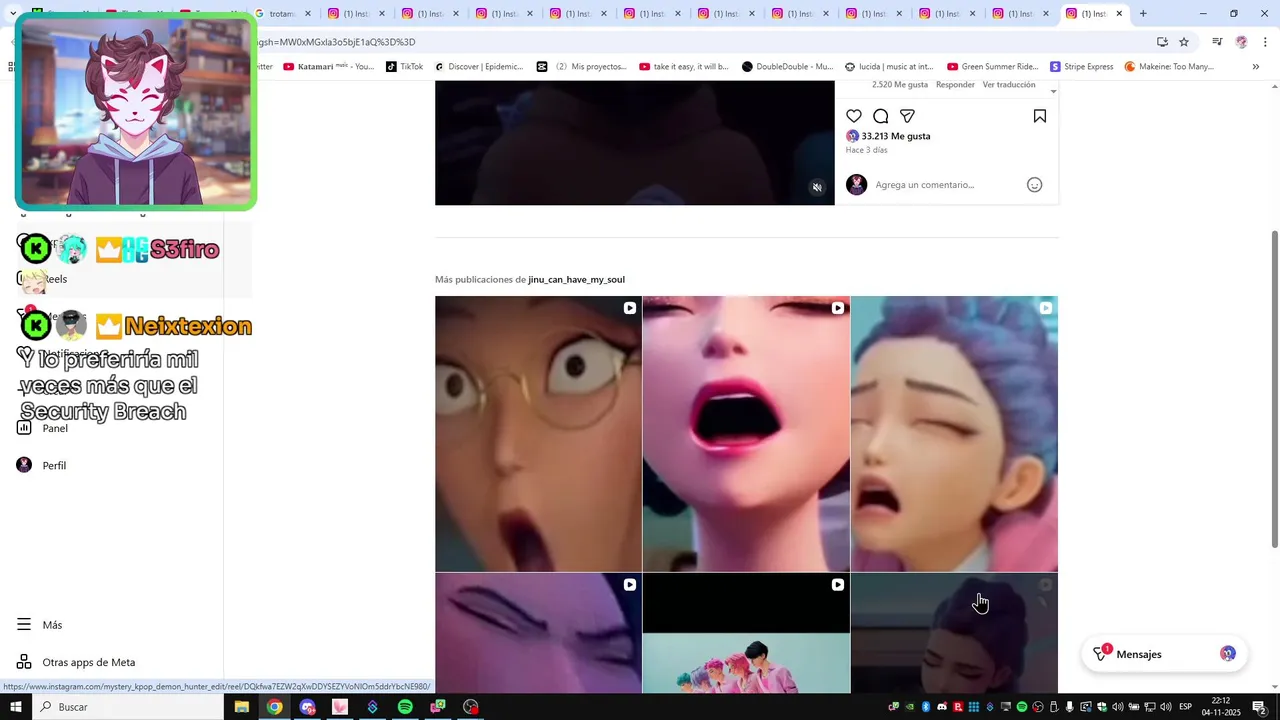Open Otras apps de Meta

point(76,662)
